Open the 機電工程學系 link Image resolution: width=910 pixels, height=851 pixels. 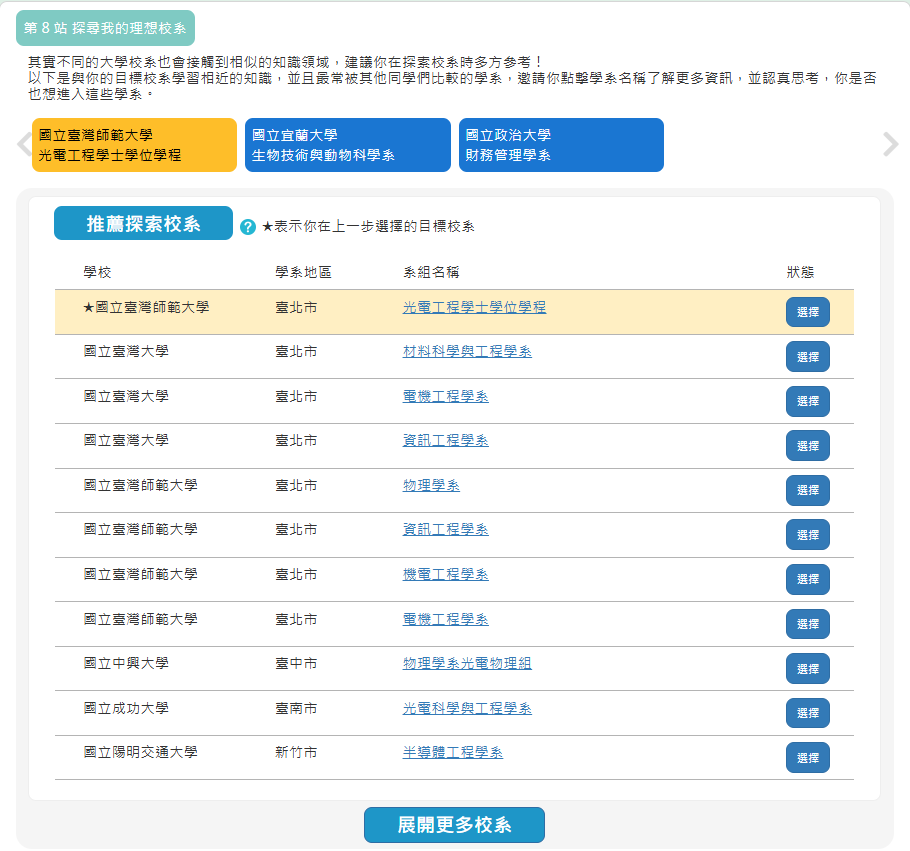[445, 574]
